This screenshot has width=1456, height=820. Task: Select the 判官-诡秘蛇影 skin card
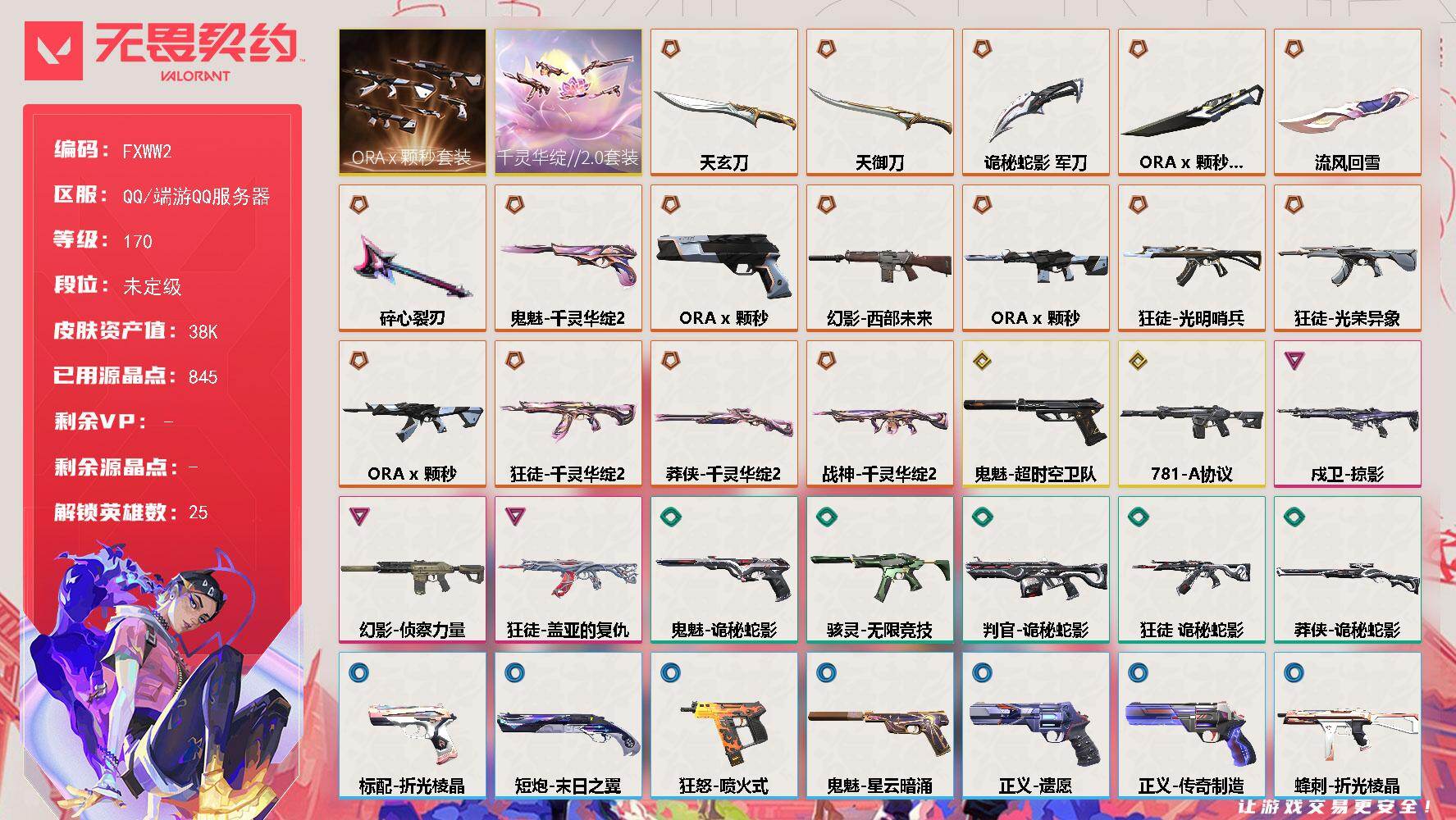[1035, 569]
